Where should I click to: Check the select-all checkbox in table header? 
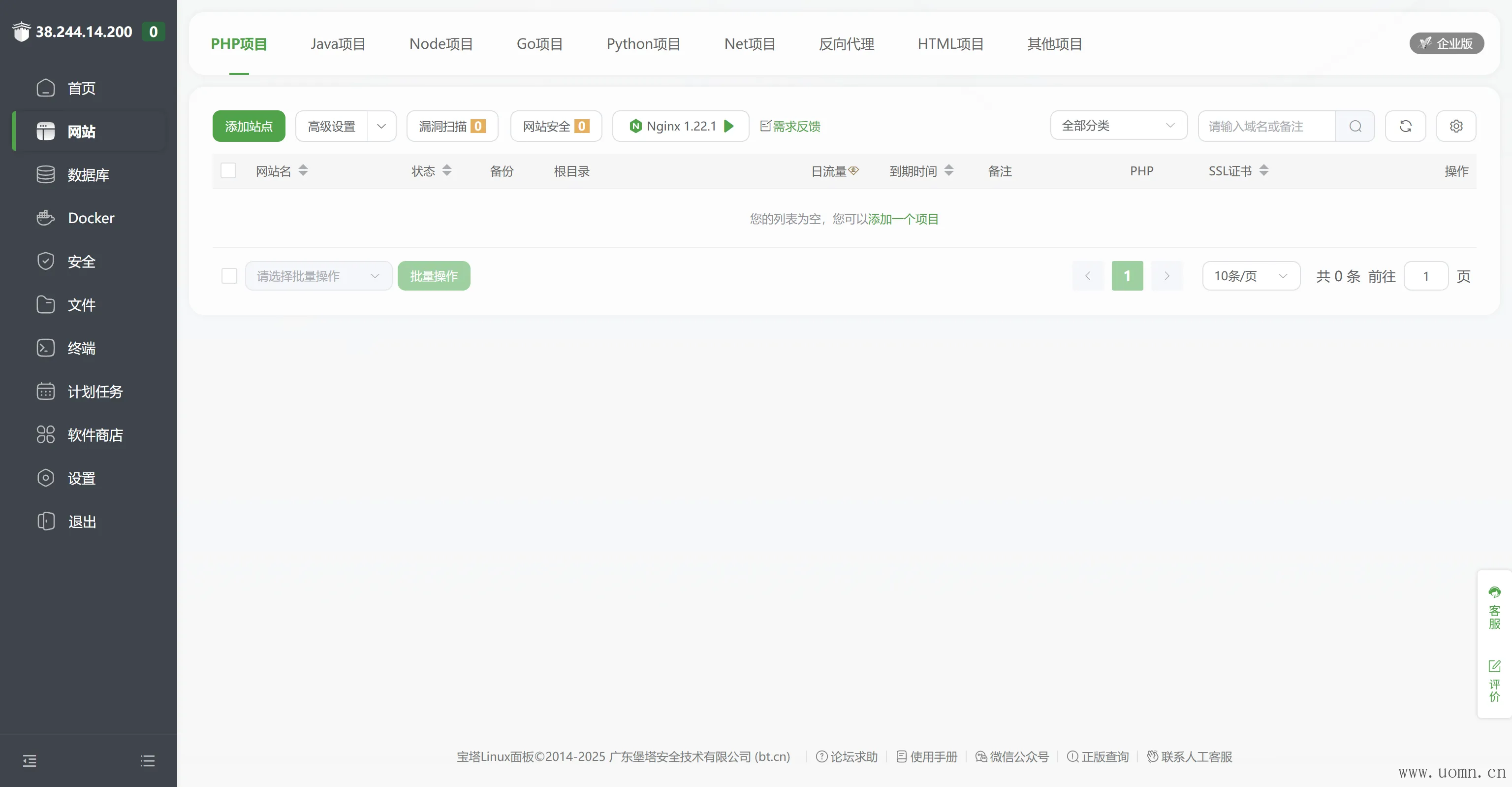pos(228,171)
